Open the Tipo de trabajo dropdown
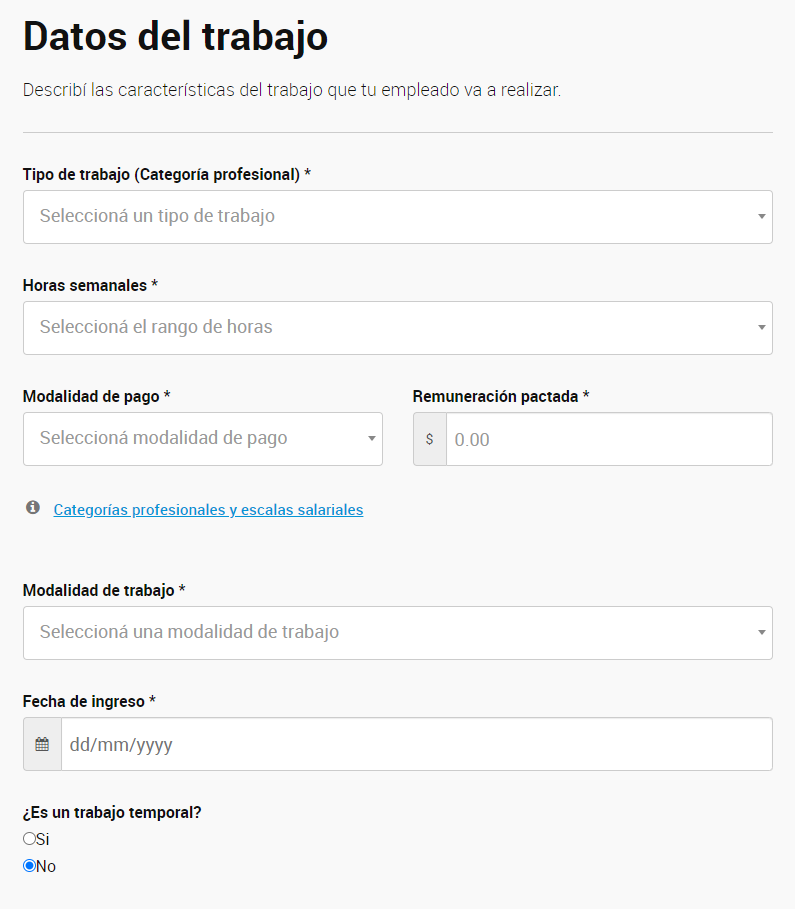This screenshot has height=909, width=795. [x=398, y=217]
